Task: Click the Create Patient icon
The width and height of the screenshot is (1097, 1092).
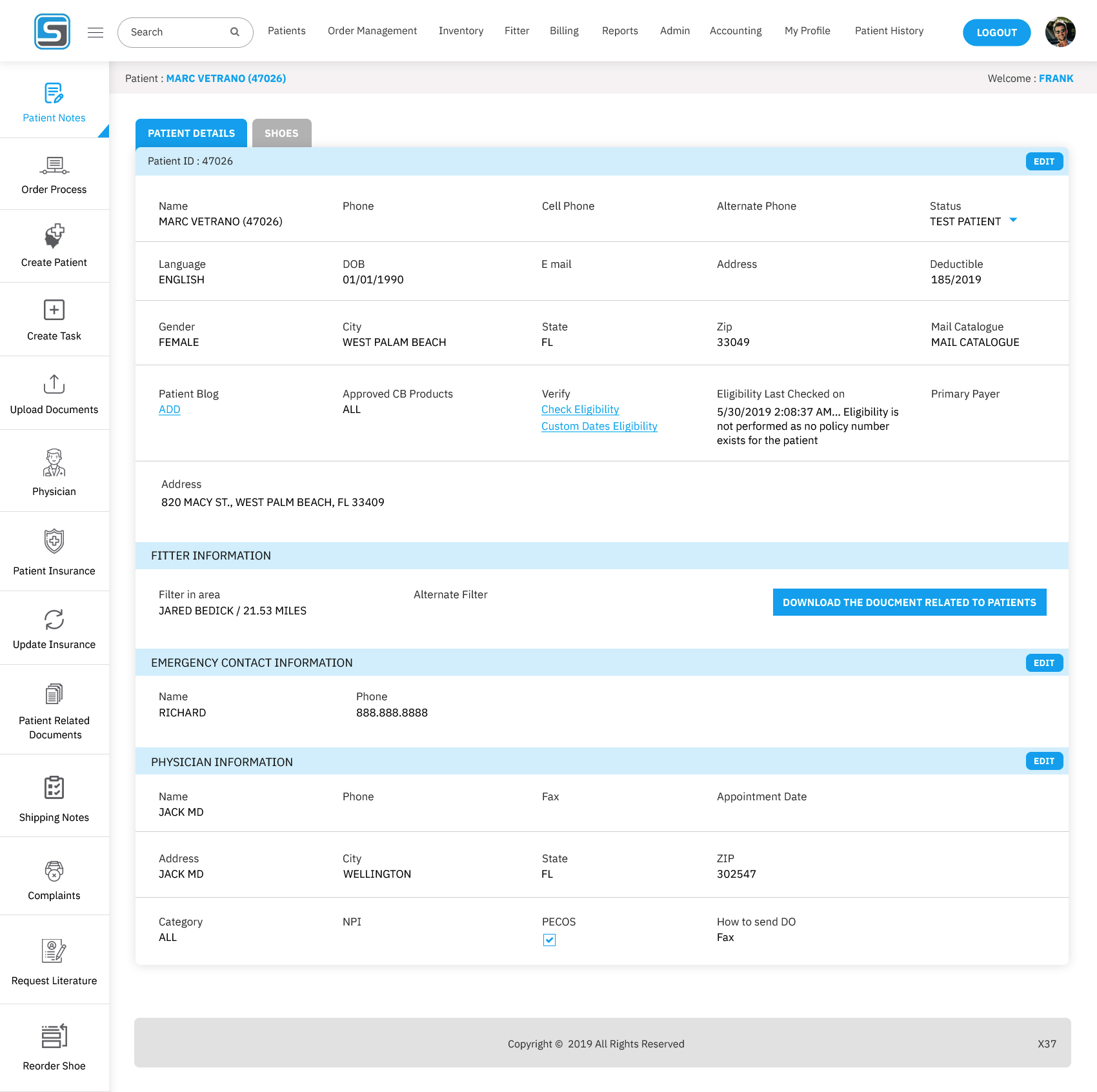Action: tap(54, 236)
